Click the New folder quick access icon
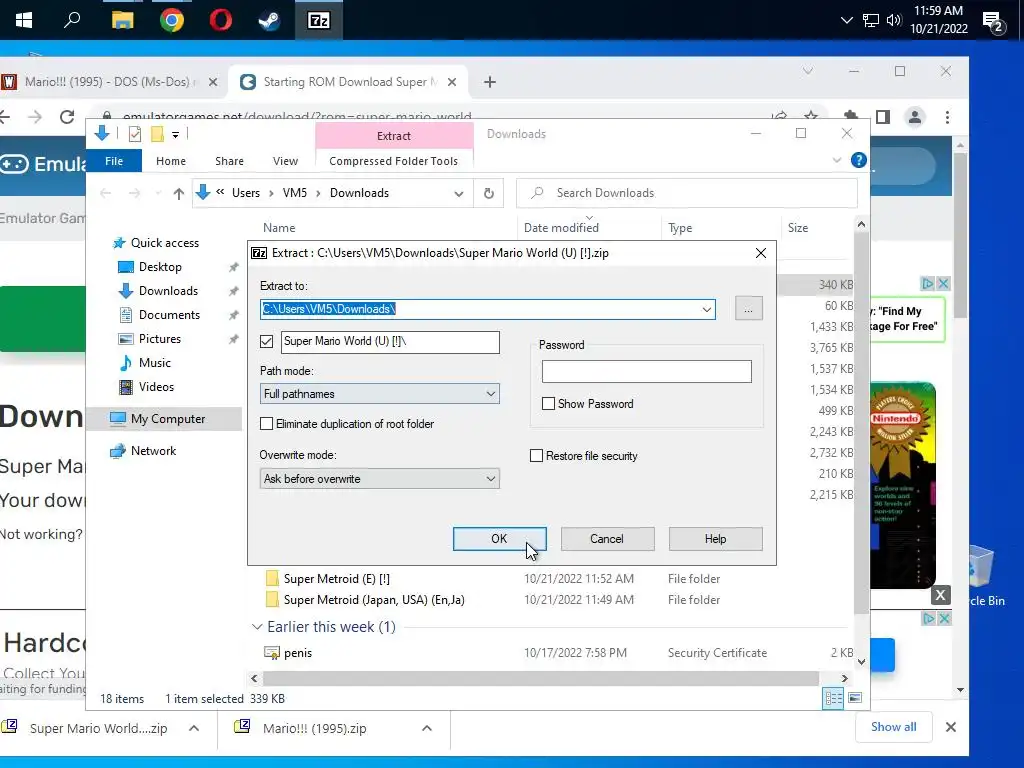 [x=157, y=134]
